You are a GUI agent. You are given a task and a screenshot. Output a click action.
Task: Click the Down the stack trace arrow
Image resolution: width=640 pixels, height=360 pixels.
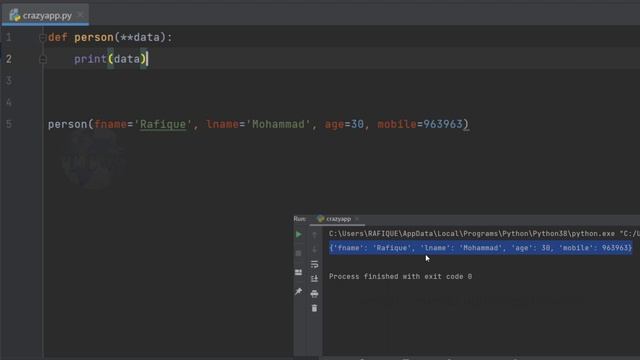tap(314, 249)
